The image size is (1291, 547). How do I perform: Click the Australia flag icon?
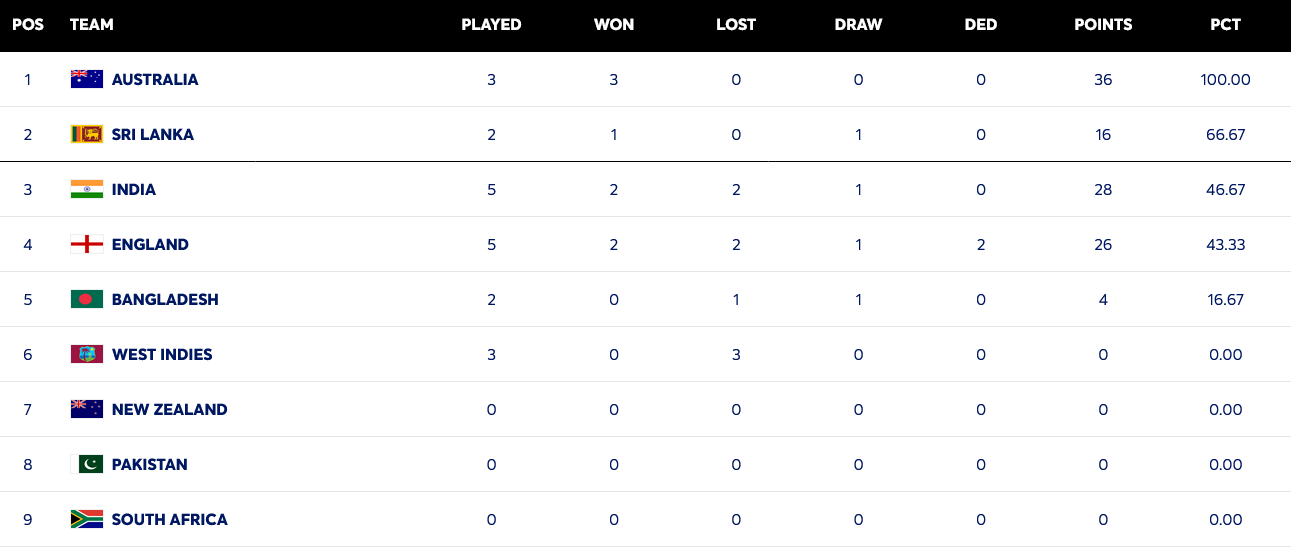click(x=87, y=79)
